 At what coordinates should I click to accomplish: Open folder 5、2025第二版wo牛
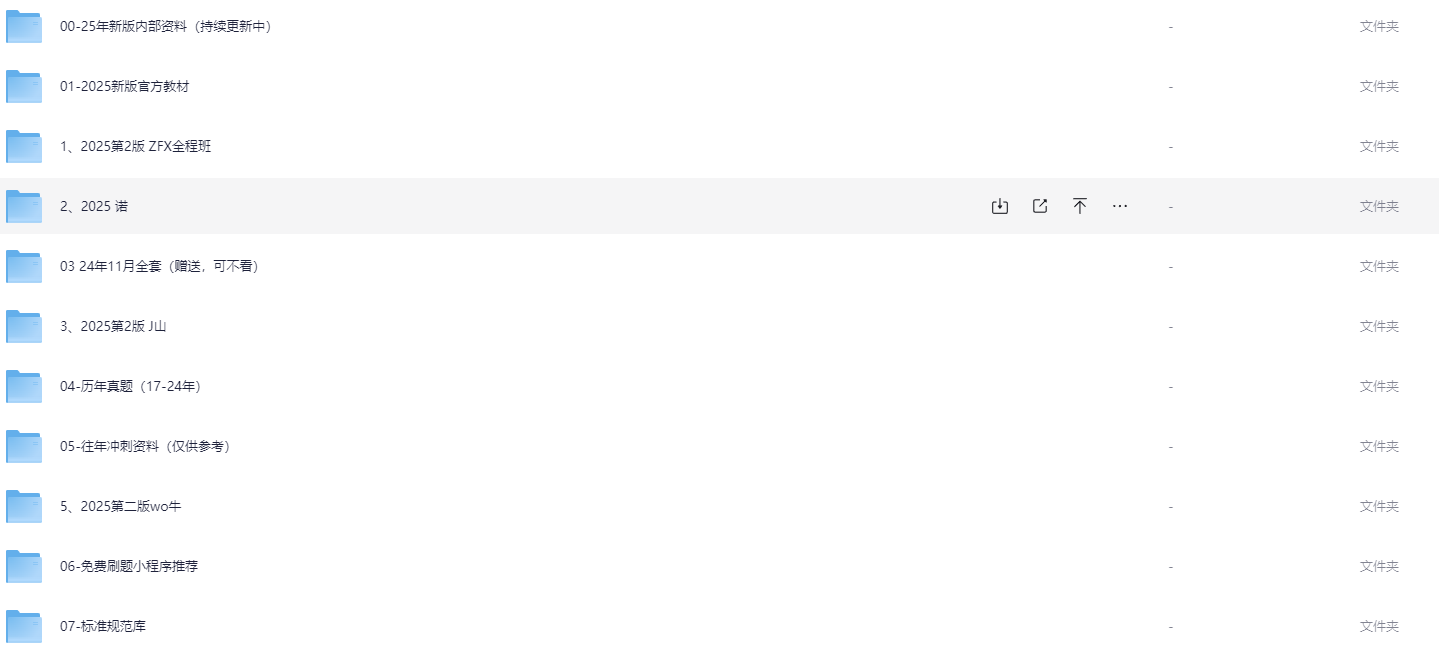pyautogui.click(x=121, y=506)
